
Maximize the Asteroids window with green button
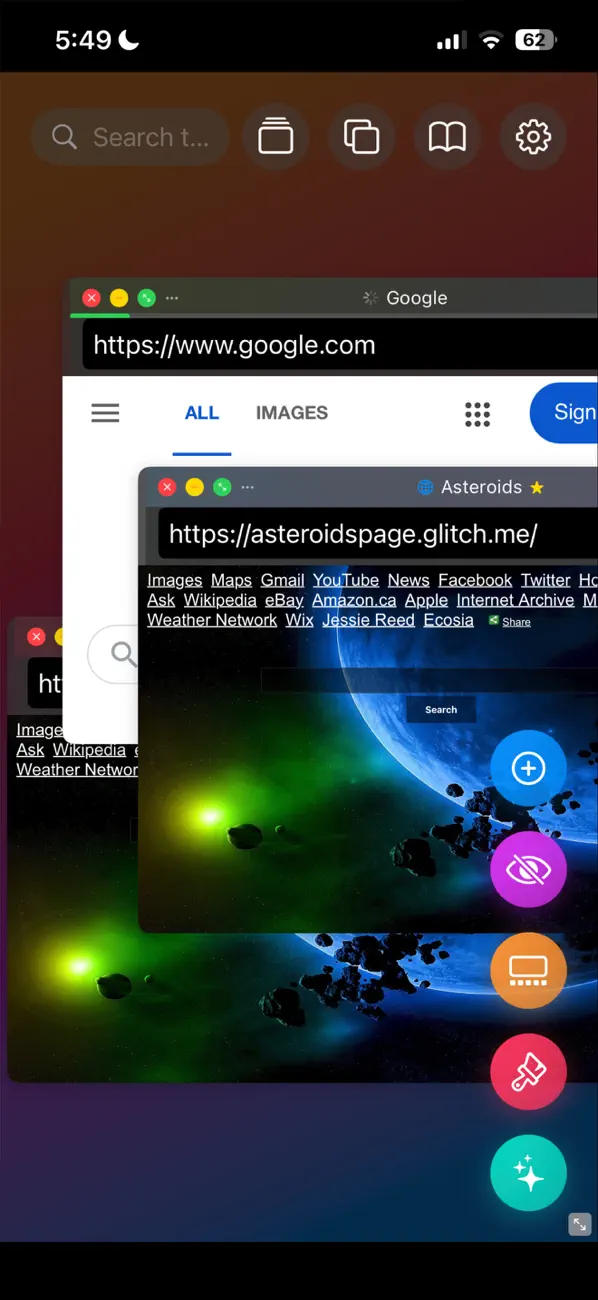[x=222, y=487]
